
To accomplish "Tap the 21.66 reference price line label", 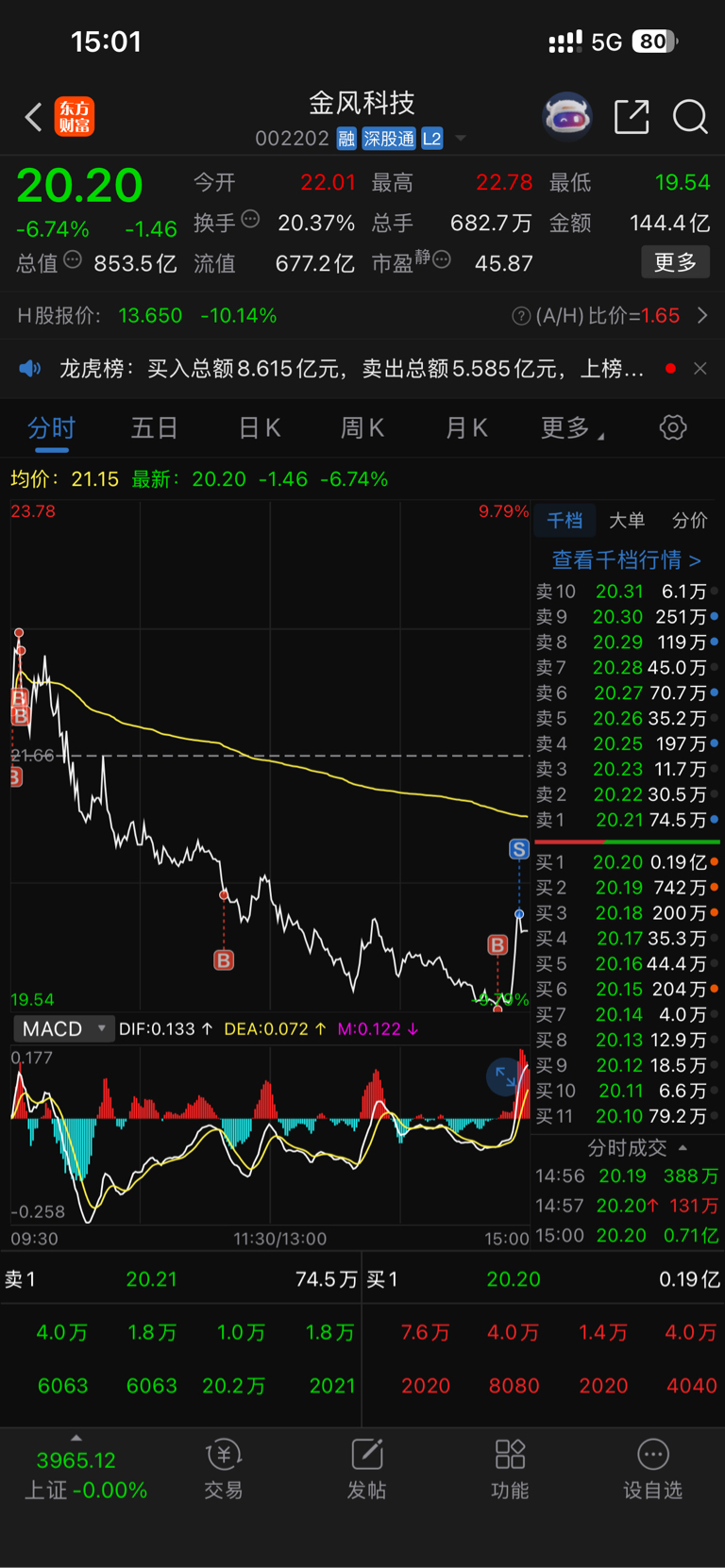I will [33, 756].
